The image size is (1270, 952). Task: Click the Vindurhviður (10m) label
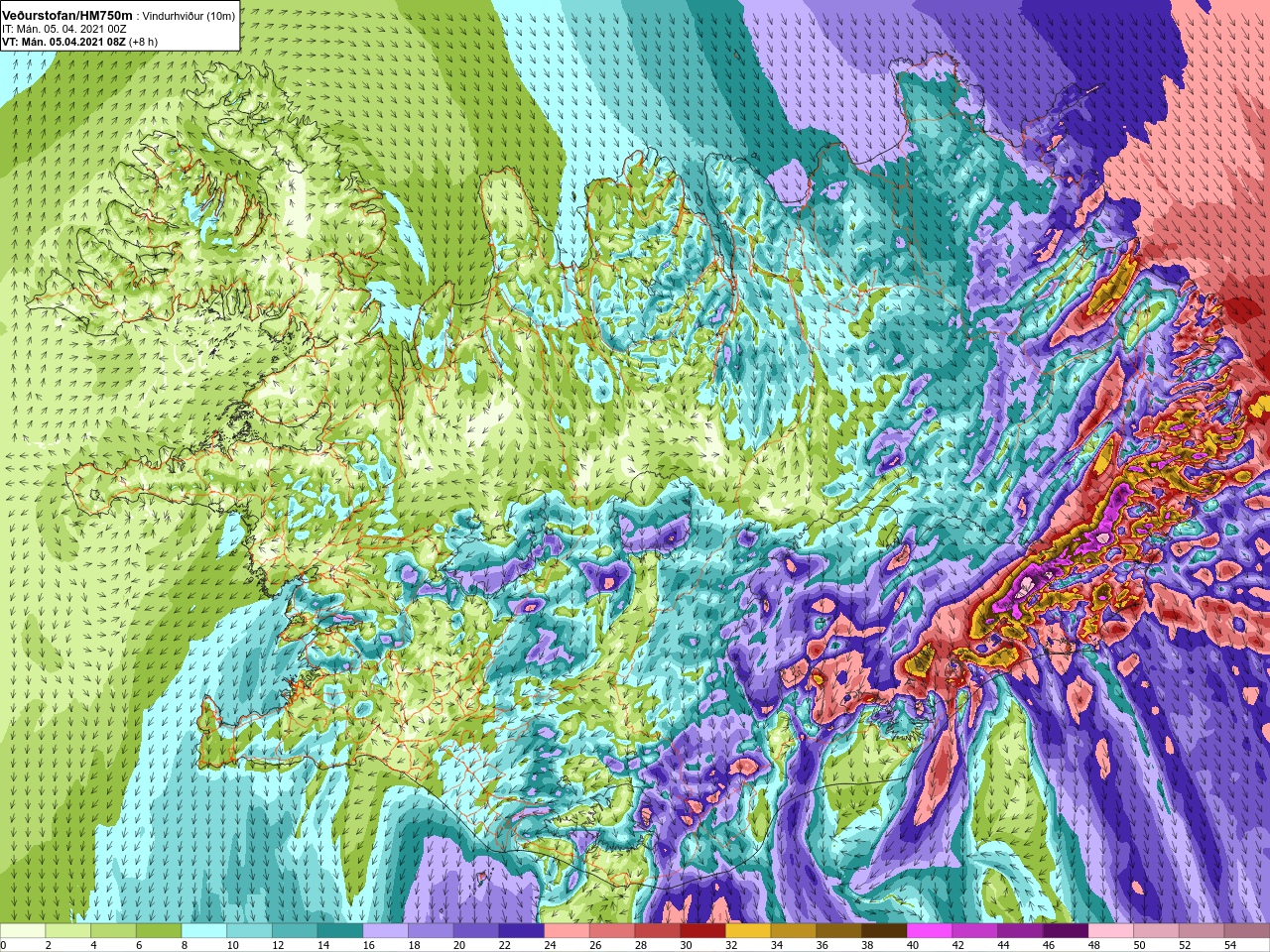point(190,16)
